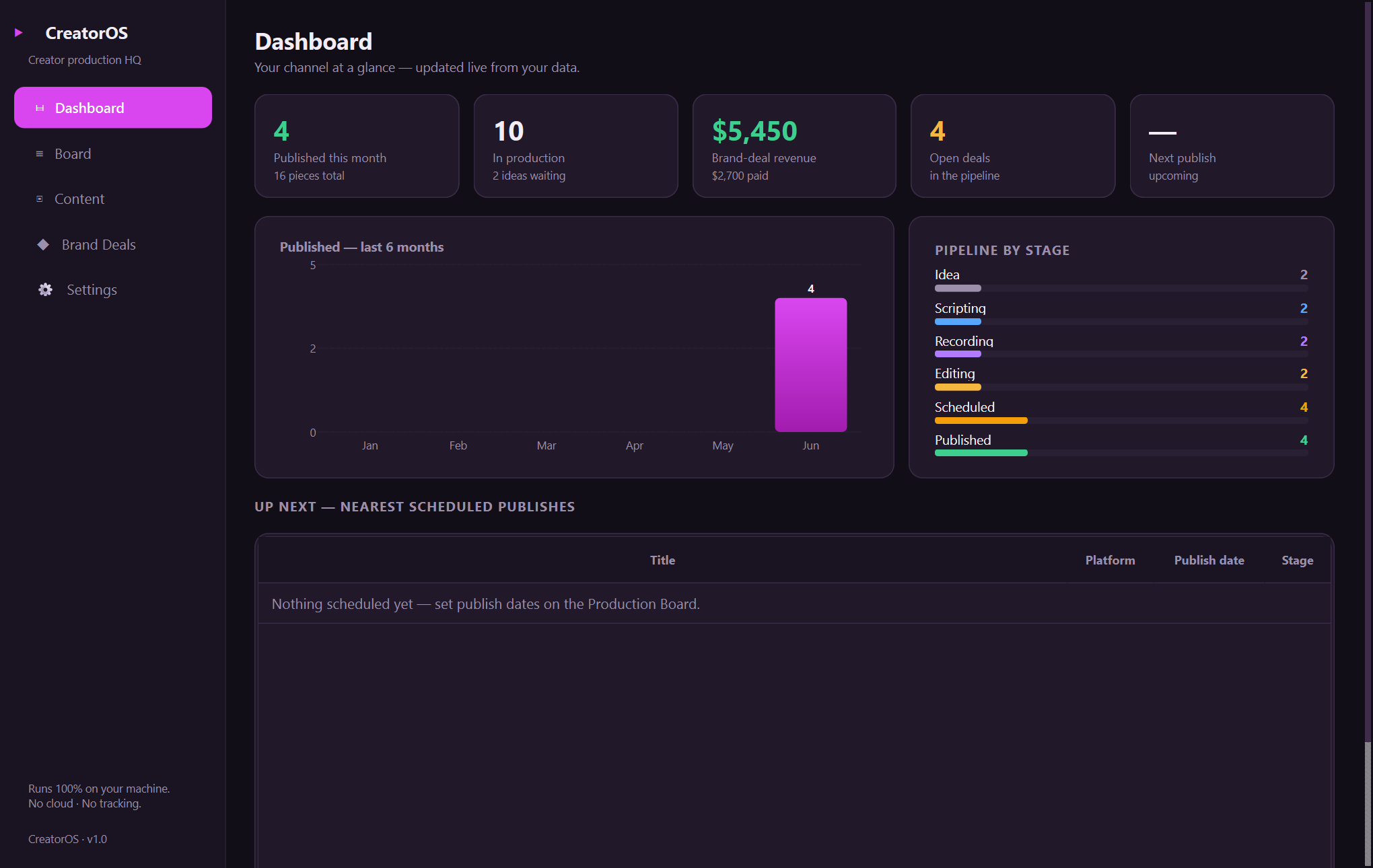Click the 'in the pipeline' text
Image resolution: width=1373 pixels, height=868 pixels.
pos(964,176)
